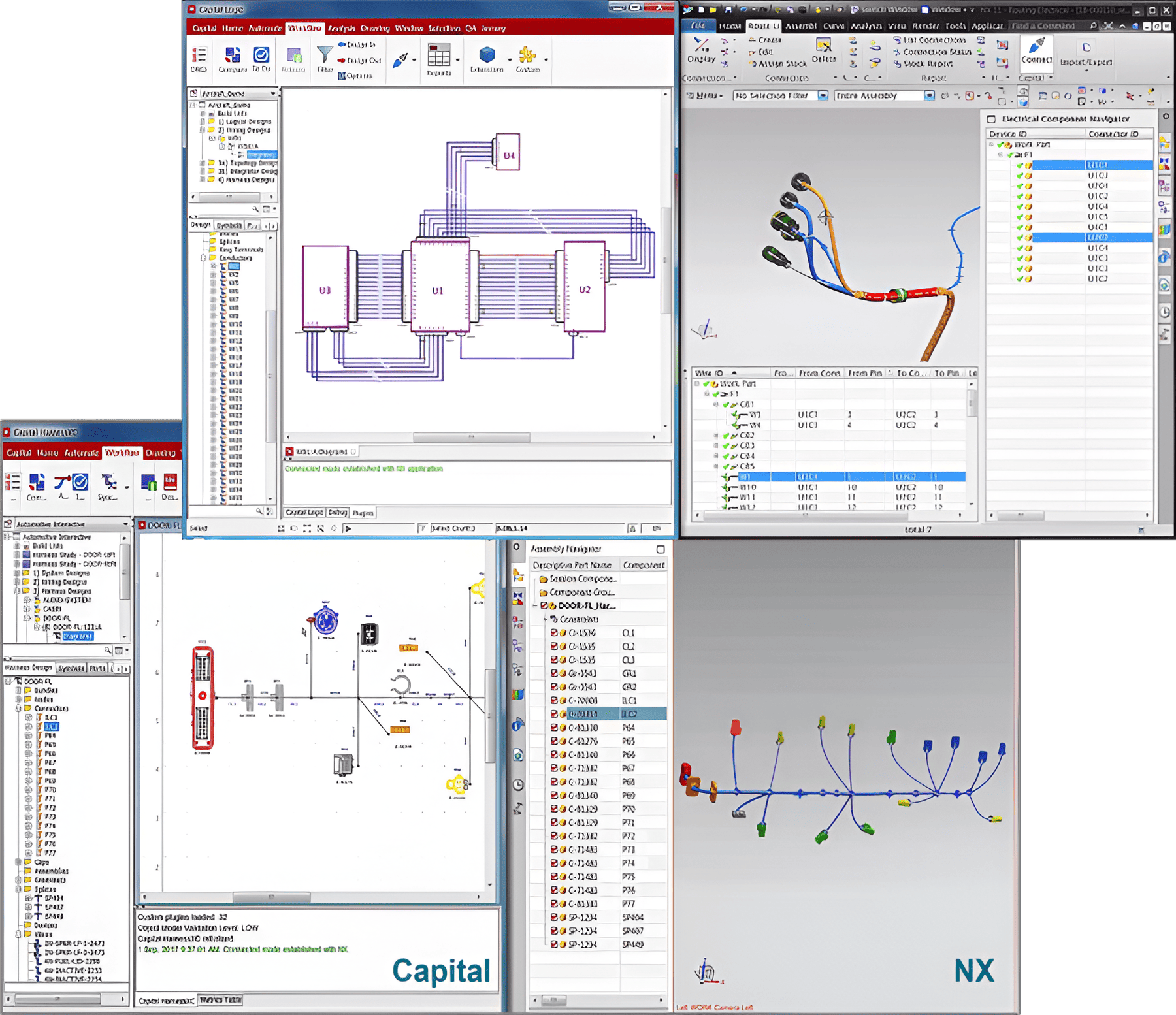
Task: Toggle the checkbox for row P66 in Assembly Navigator
Action: tap(554, 754)
